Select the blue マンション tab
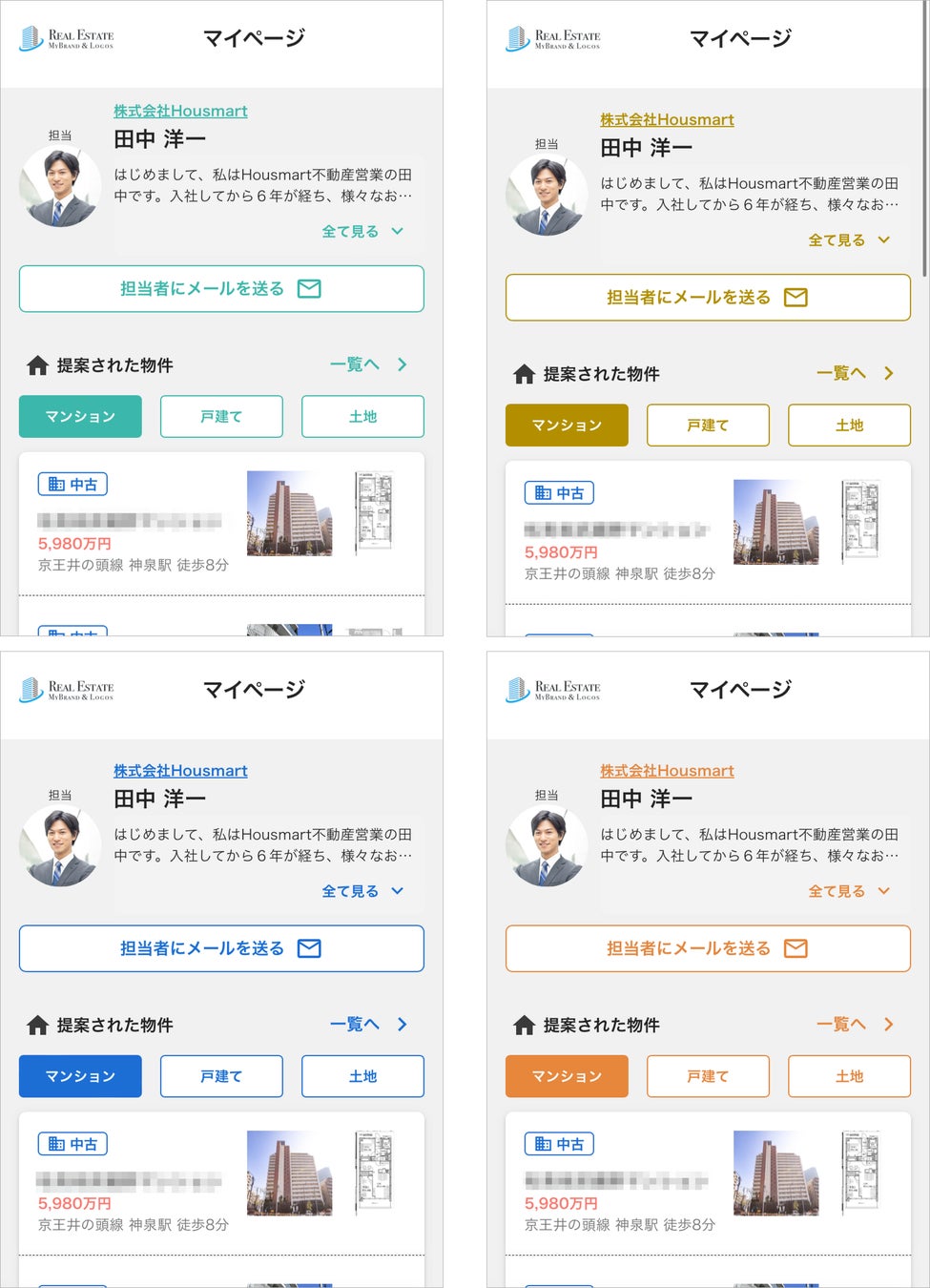The height and width of the screenshot is (1288, 930). [80, 1076]
